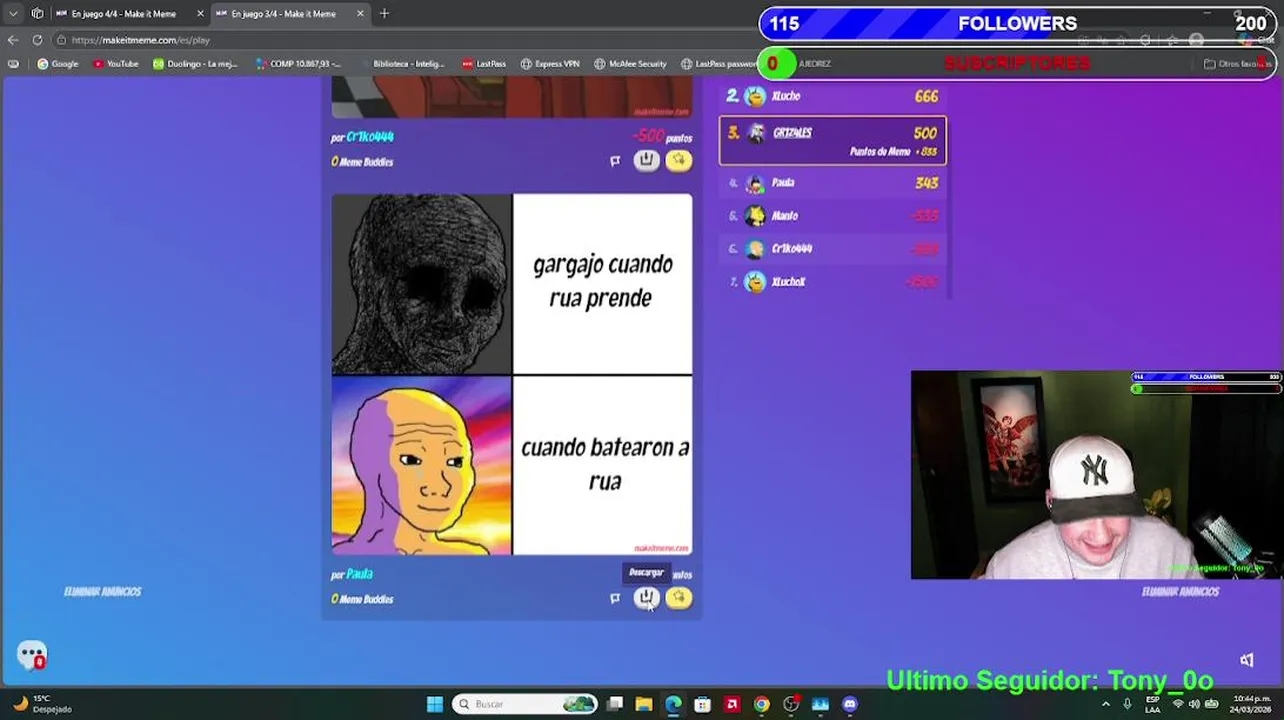Open Microsoft Edge from the taskbar
This screenshot has height=720, width=1284.
coord(673,704)
